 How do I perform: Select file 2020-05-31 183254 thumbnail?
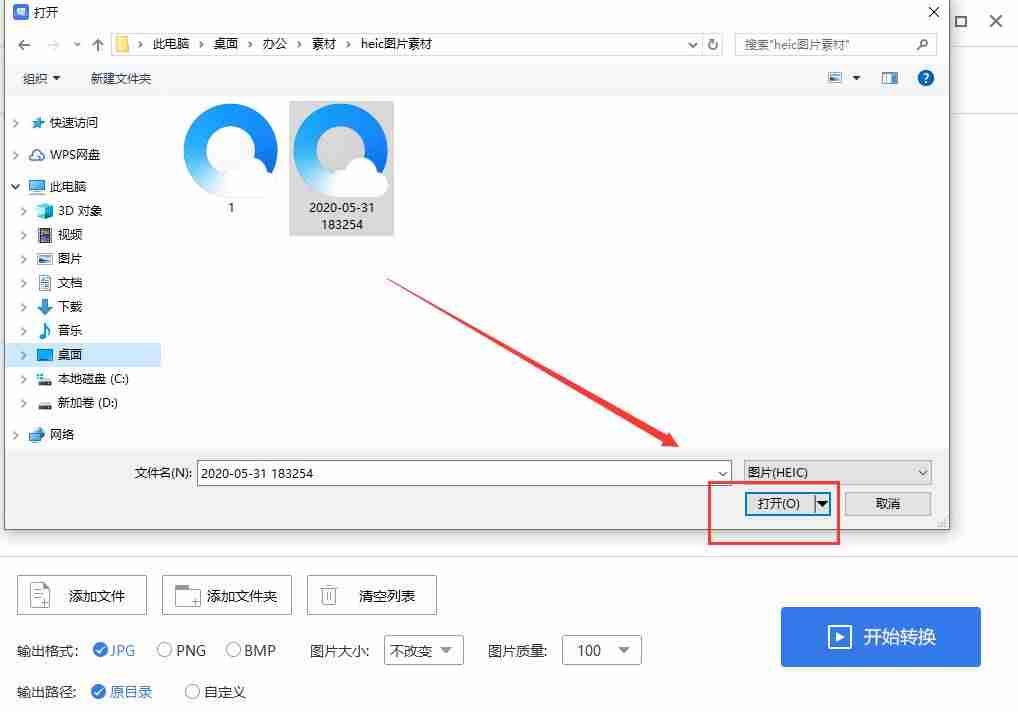(x=341, y=168)
